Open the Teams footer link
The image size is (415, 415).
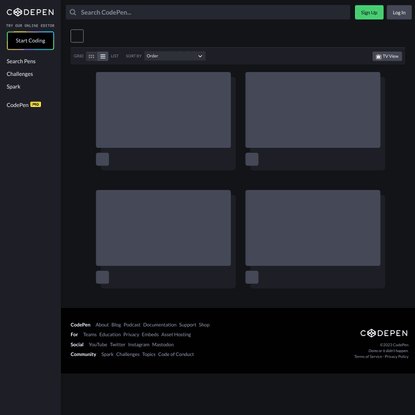tap(90, 334)
